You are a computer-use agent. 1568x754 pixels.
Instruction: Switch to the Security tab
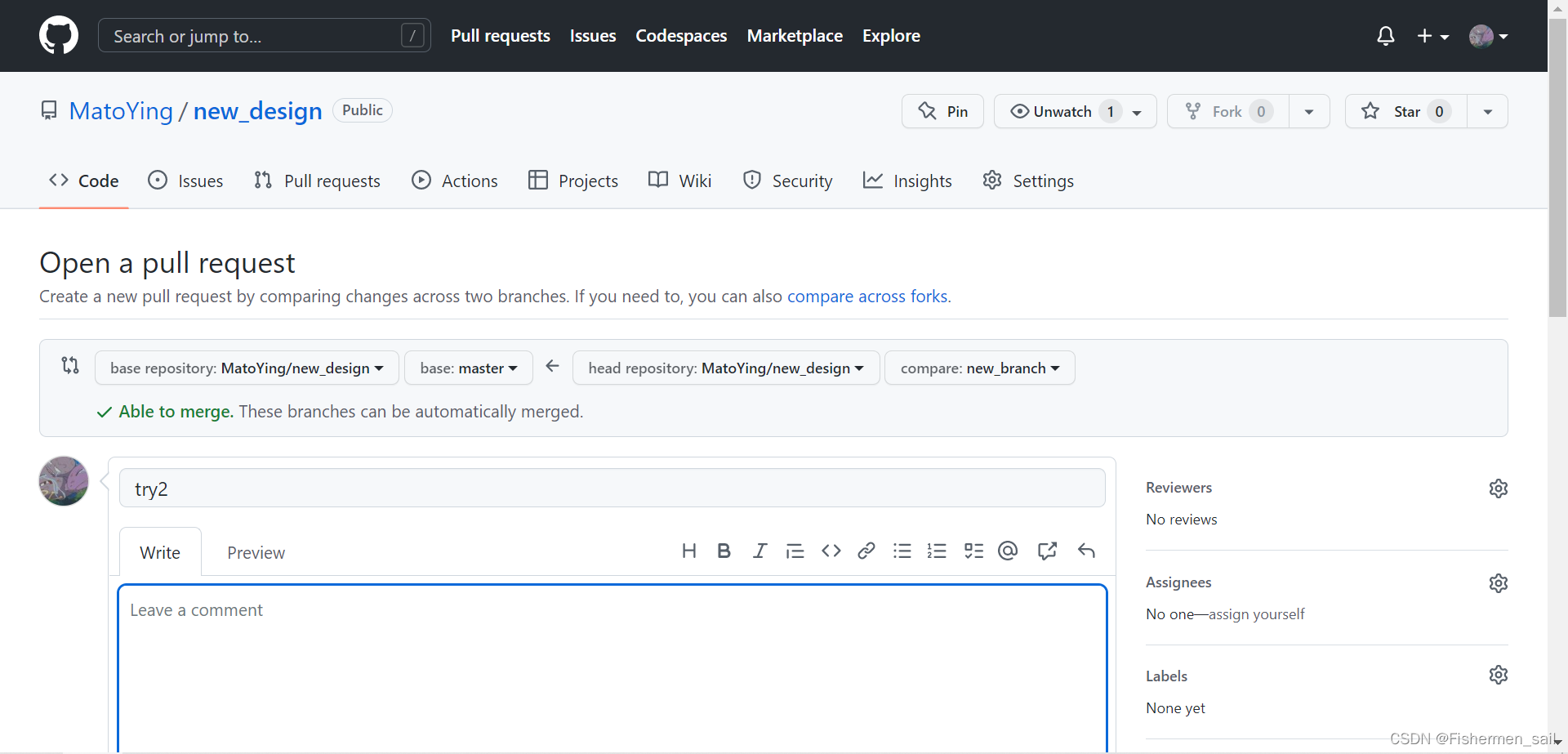pos(788,181)
